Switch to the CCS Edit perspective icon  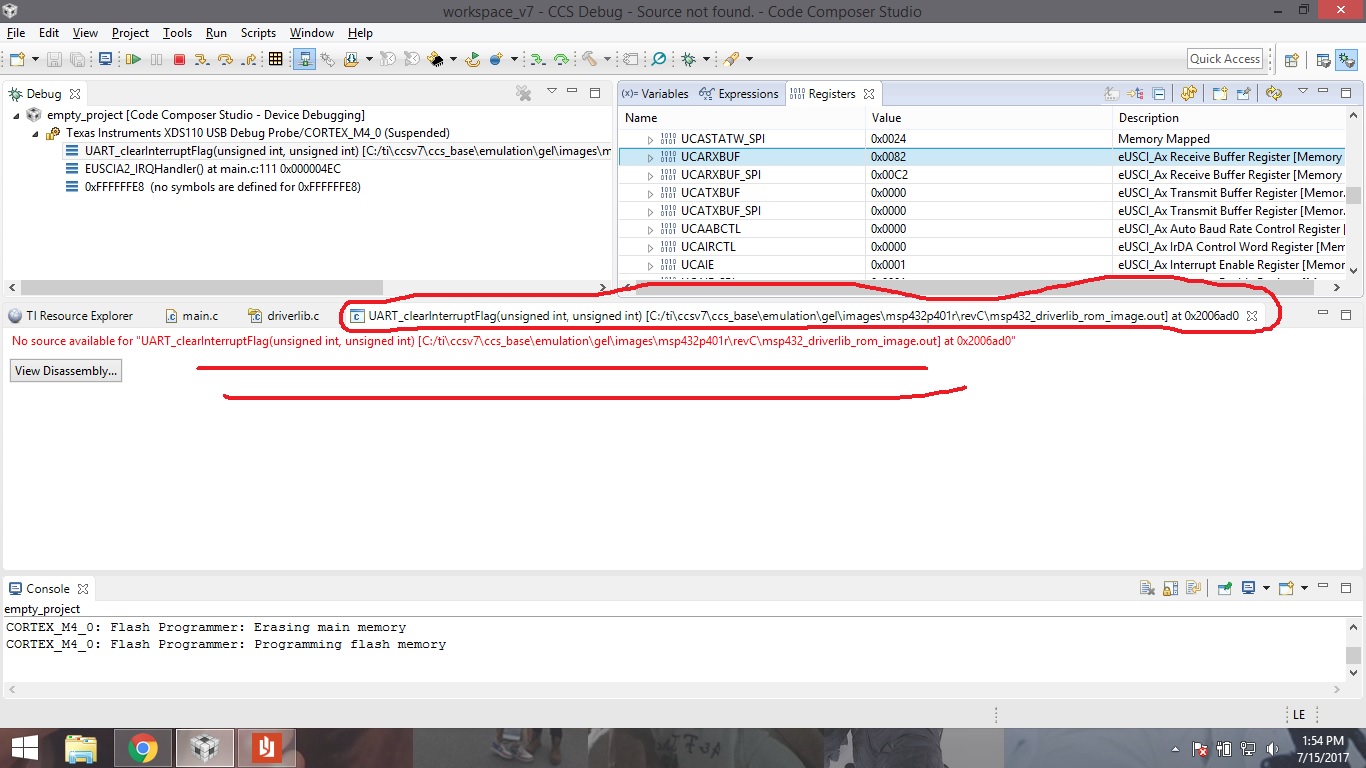pos(1323,60)
